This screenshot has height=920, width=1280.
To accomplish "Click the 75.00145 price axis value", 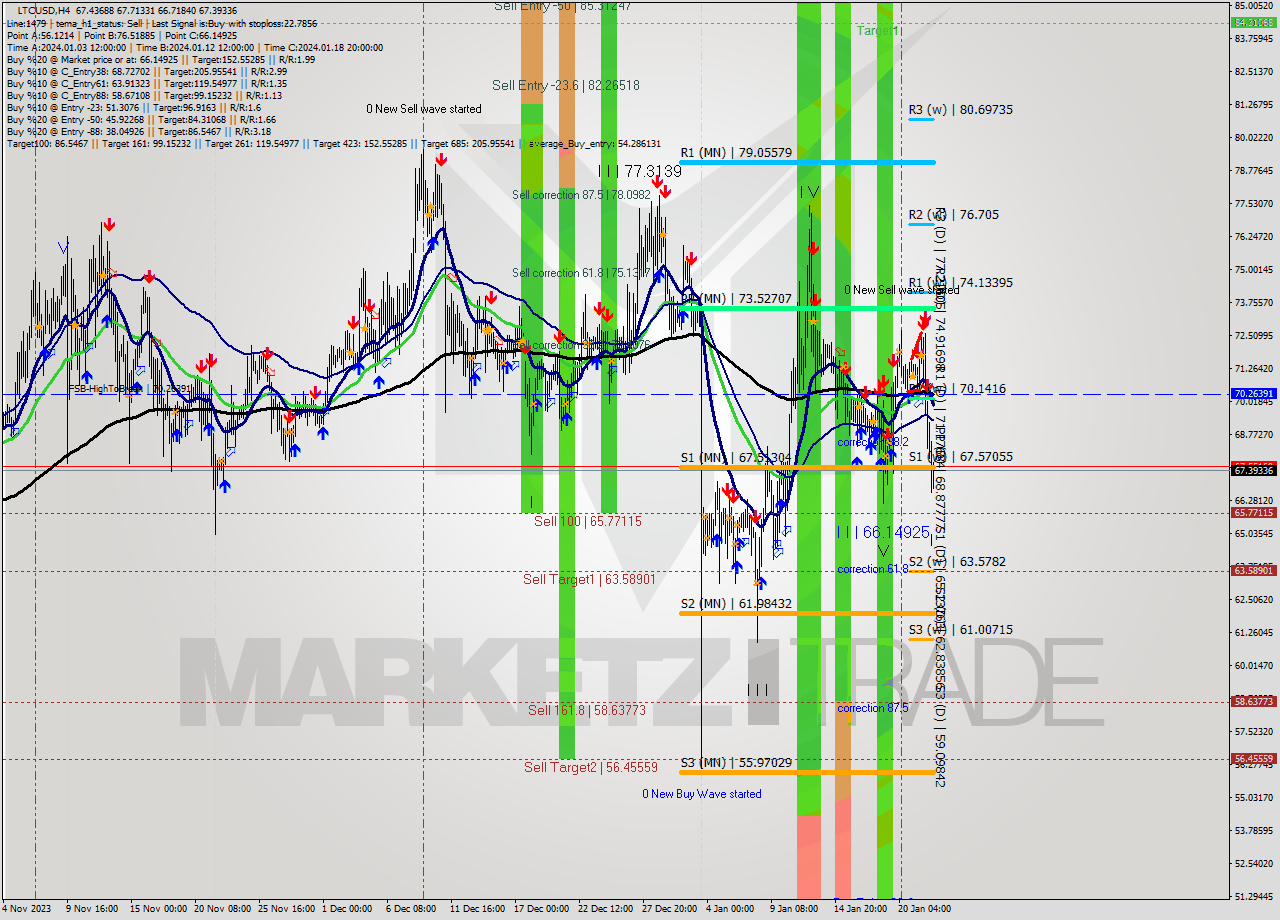I will (1253, 269).
